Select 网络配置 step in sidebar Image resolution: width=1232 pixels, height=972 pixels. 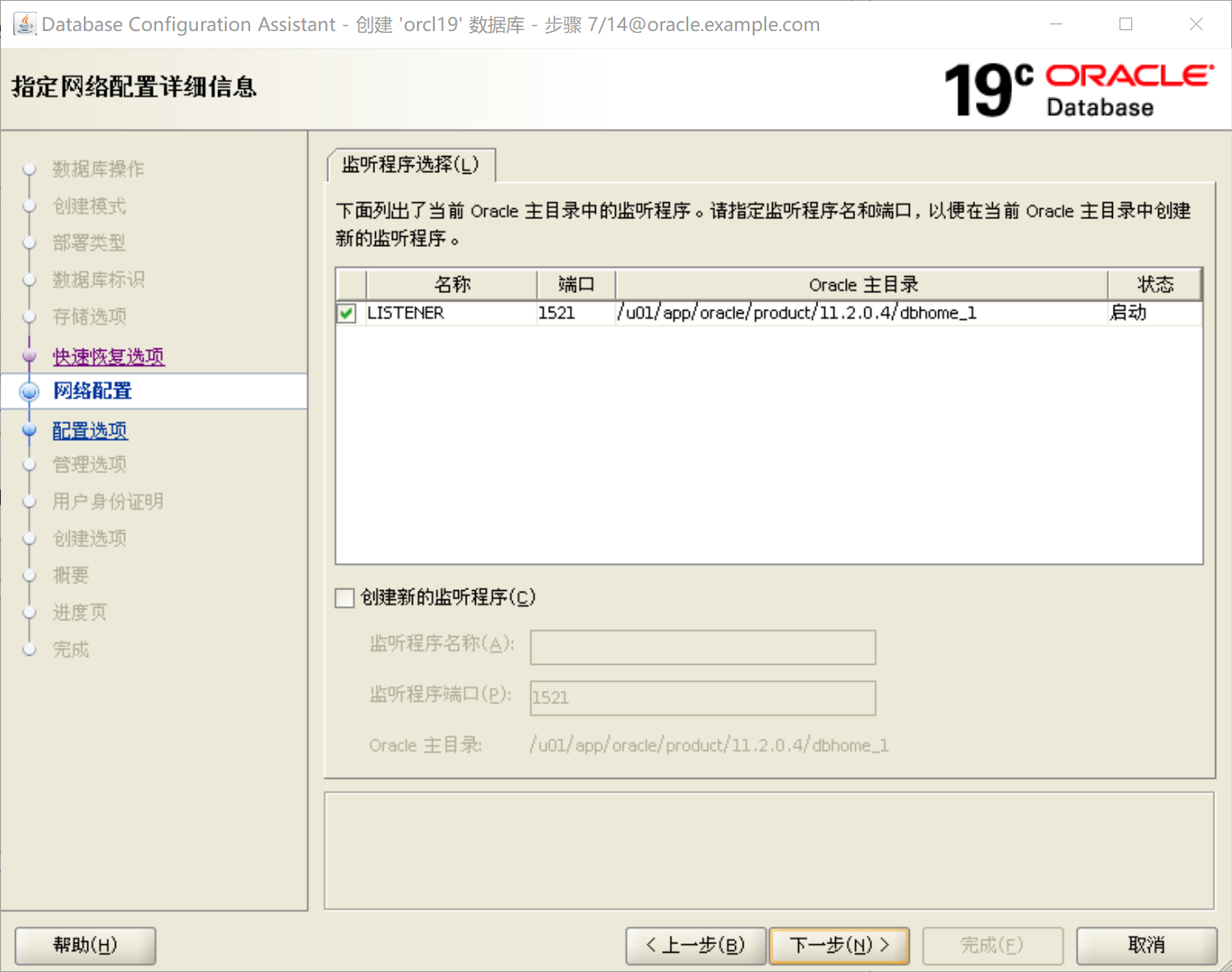[92, 391]
